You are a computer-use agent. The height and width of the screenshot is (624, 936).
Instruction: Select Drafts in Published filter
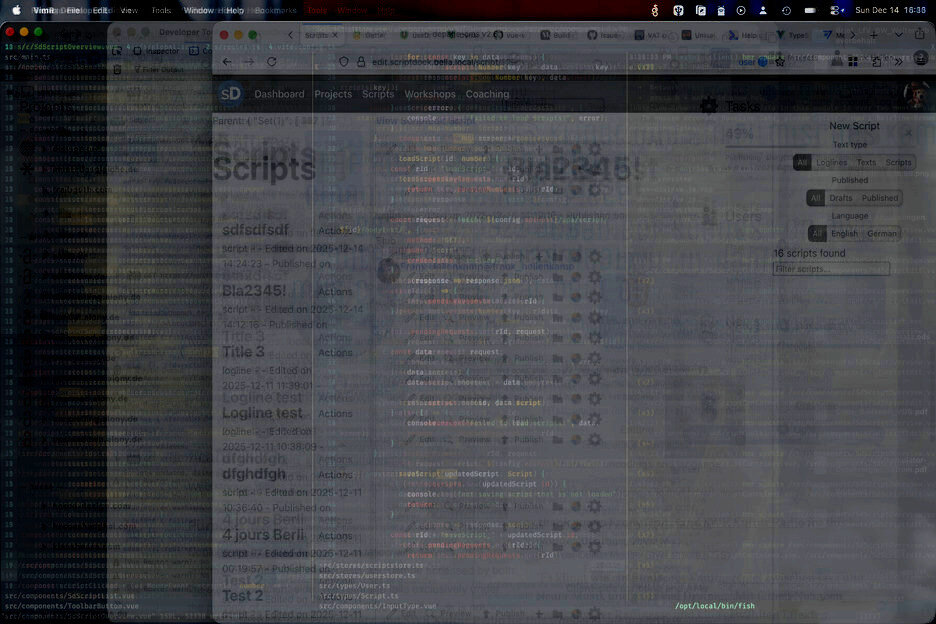pyautogui.click(x=840, y=198)
